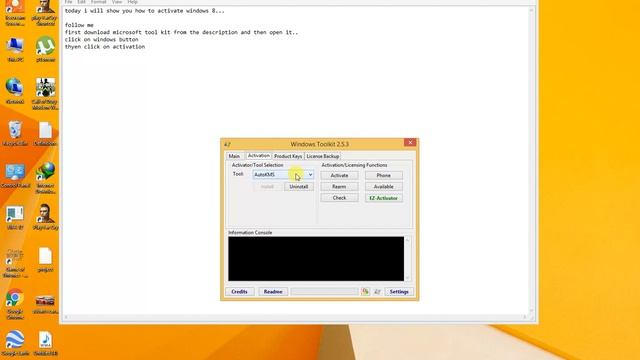The height and width of the screenshot is (360, 640).
Task: Select the Call of Duty desktop shortcut
Action: coord(45,94)
